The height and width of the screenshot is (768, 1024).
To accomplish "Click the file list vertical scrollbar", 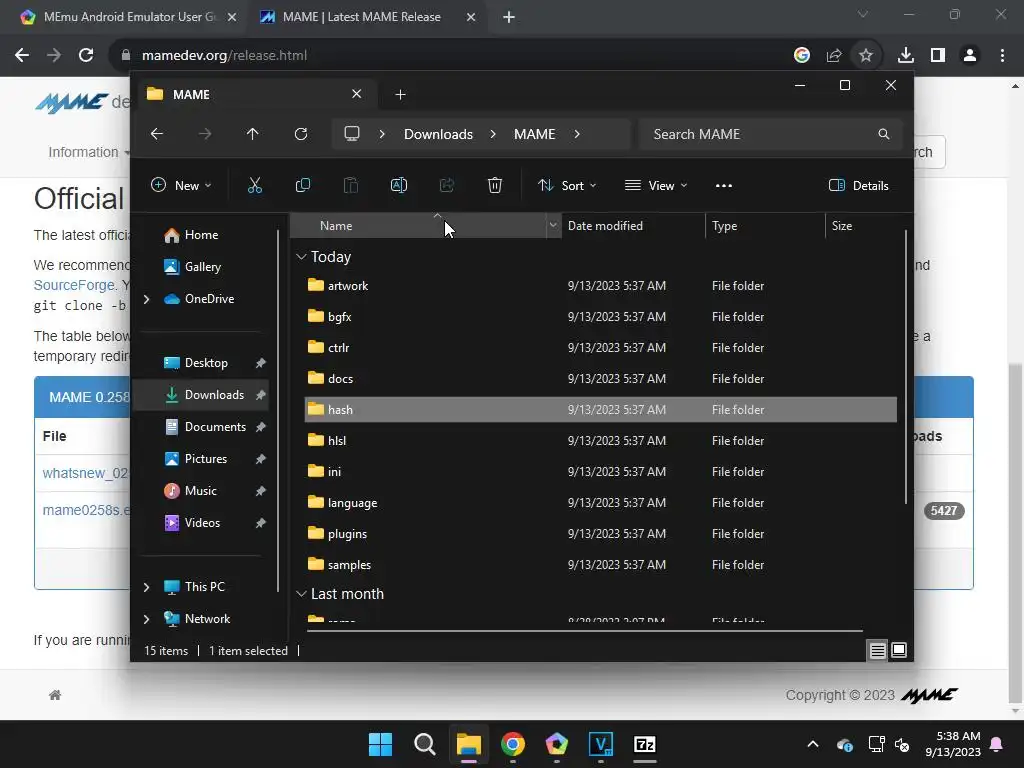I will click(x=906, y=366).
